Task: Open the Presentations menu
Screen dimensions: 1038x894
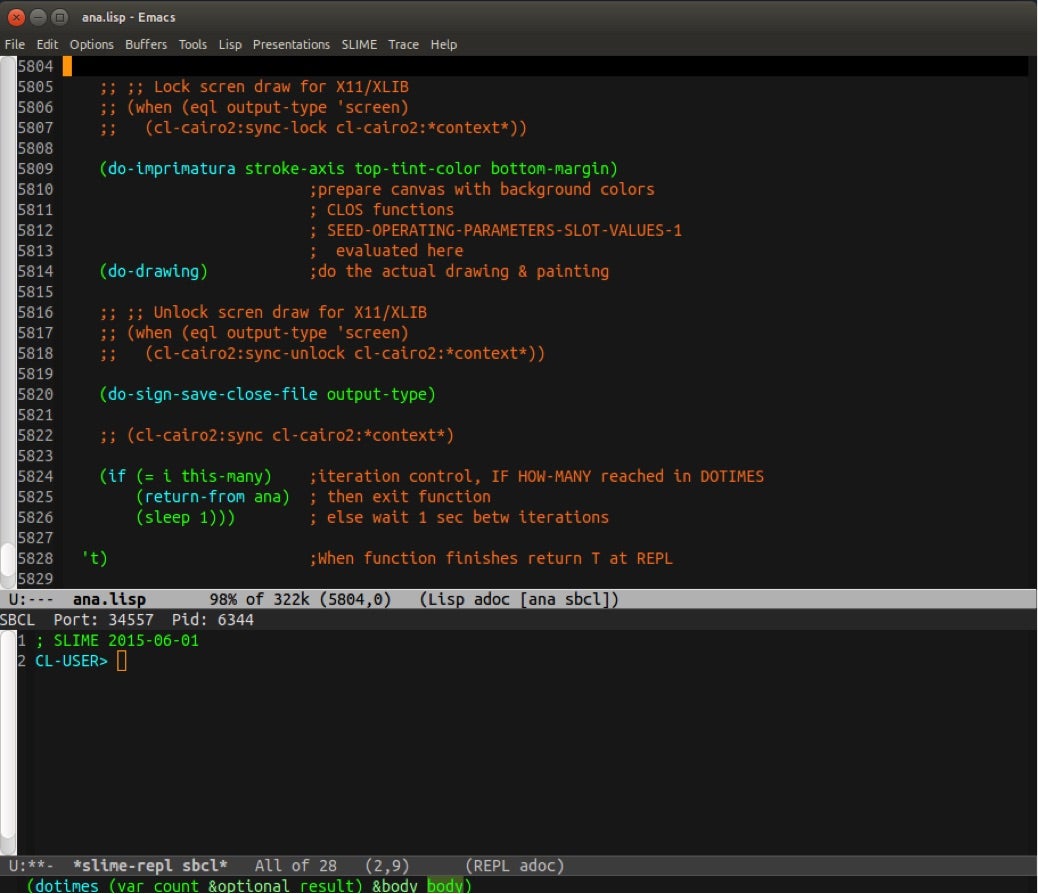Action: (291, 44)
